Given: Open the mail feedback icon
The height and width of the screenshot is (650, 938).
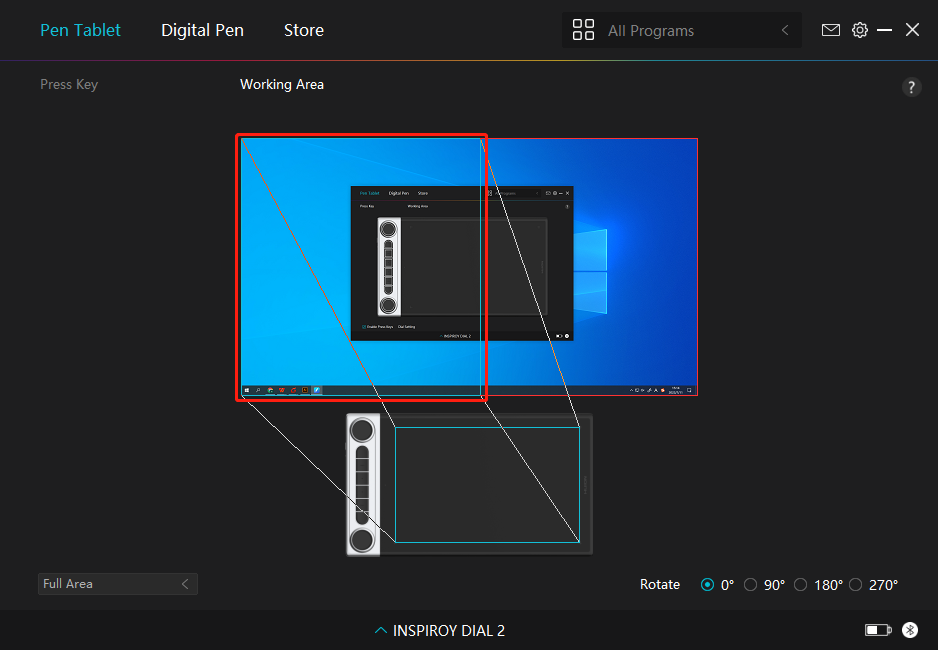Looking at the screenshot, I should (x=830, y=30).
